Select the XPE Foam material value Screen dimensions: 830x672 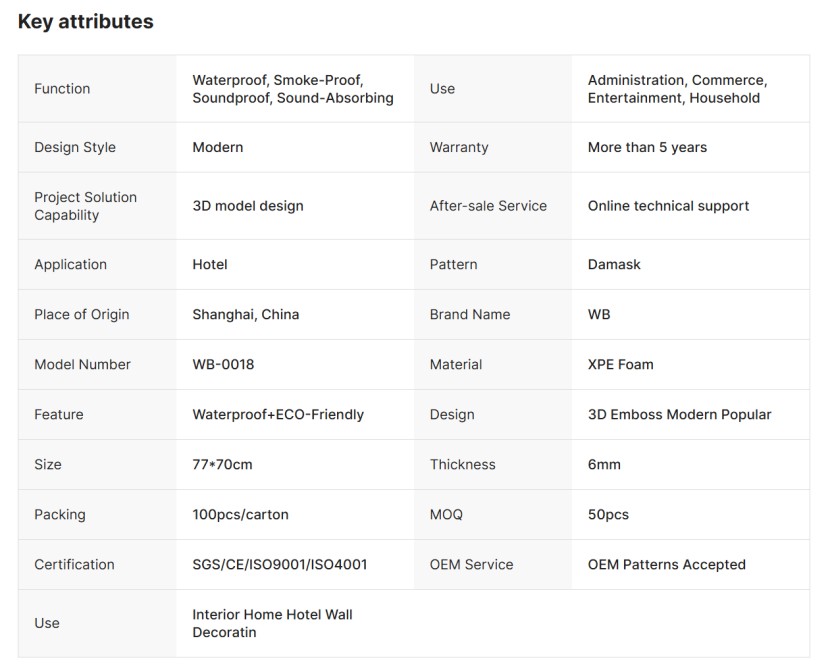click(x=620, y=364)
